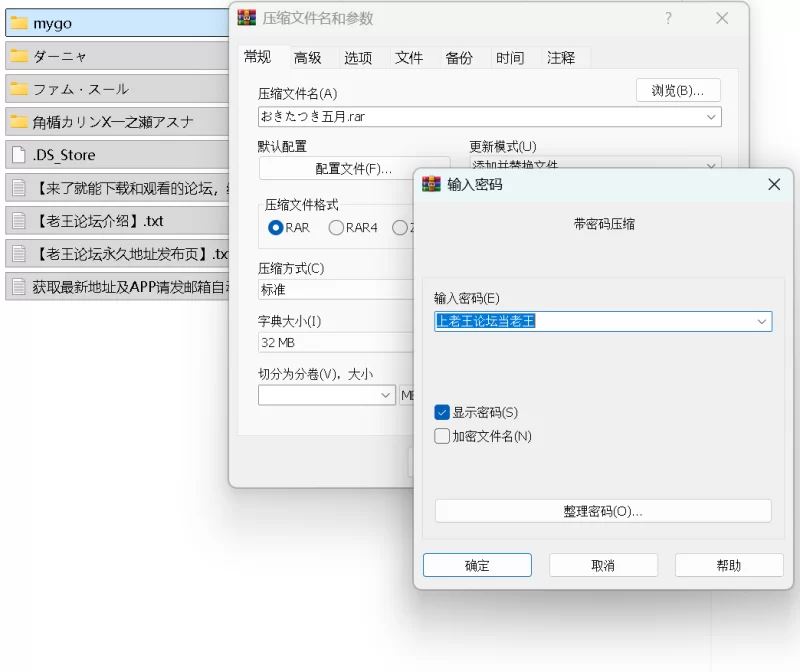Click 压缩文件名(A) label
Image resolution: width=800 pixels, height=672 pixels.
[297, 94]
